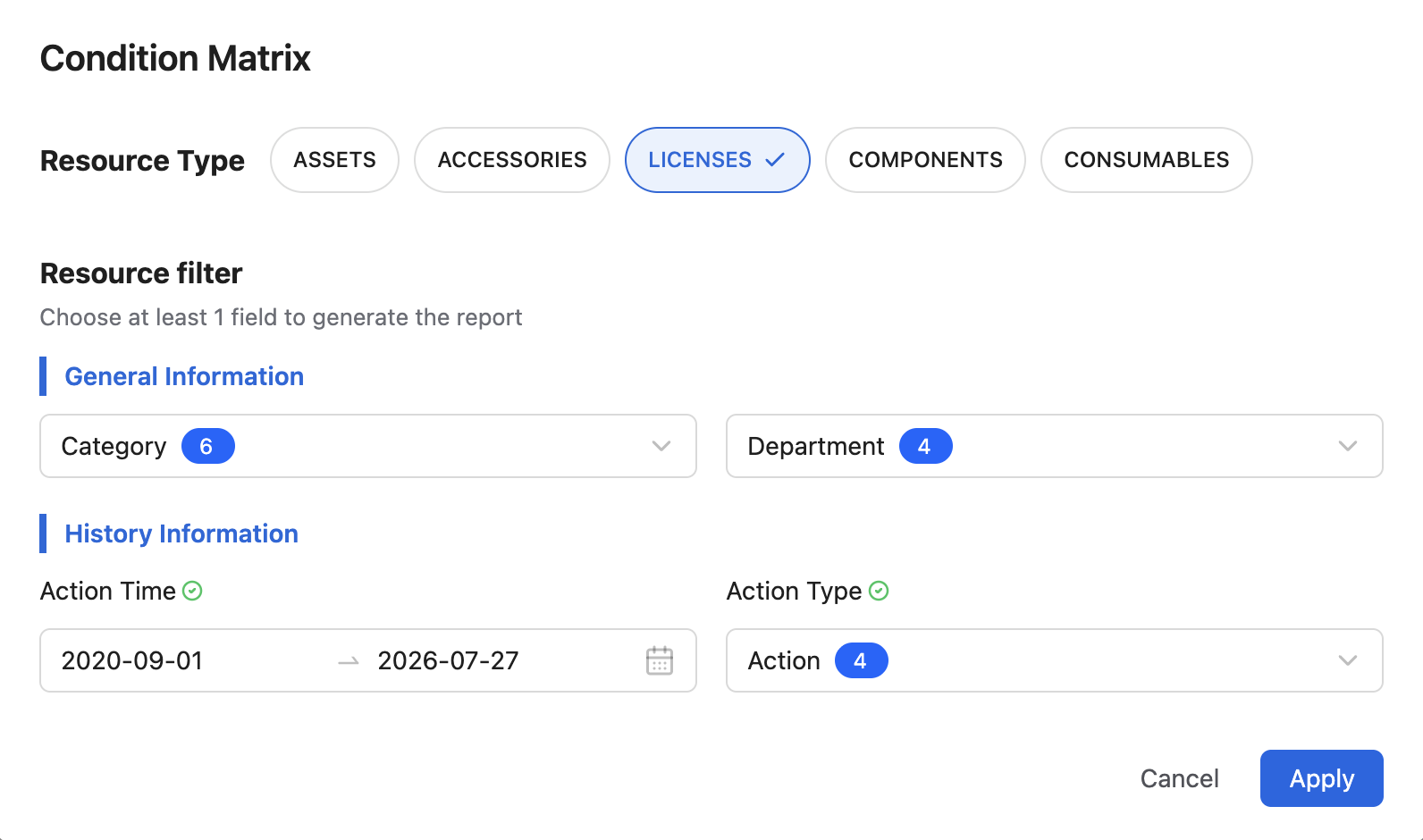Expand the Action dropdown chevron arrow
The height and width of the screenshot is (840, 1423).
click(x=1348, y=660)
